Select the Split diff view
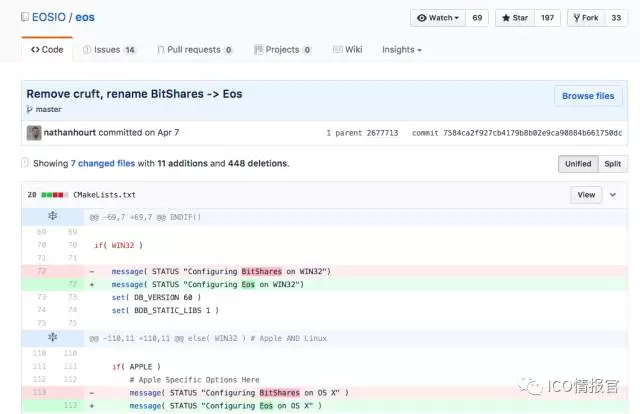The width and height of the screenshot is (640, 414). click(x=613, y=164)
